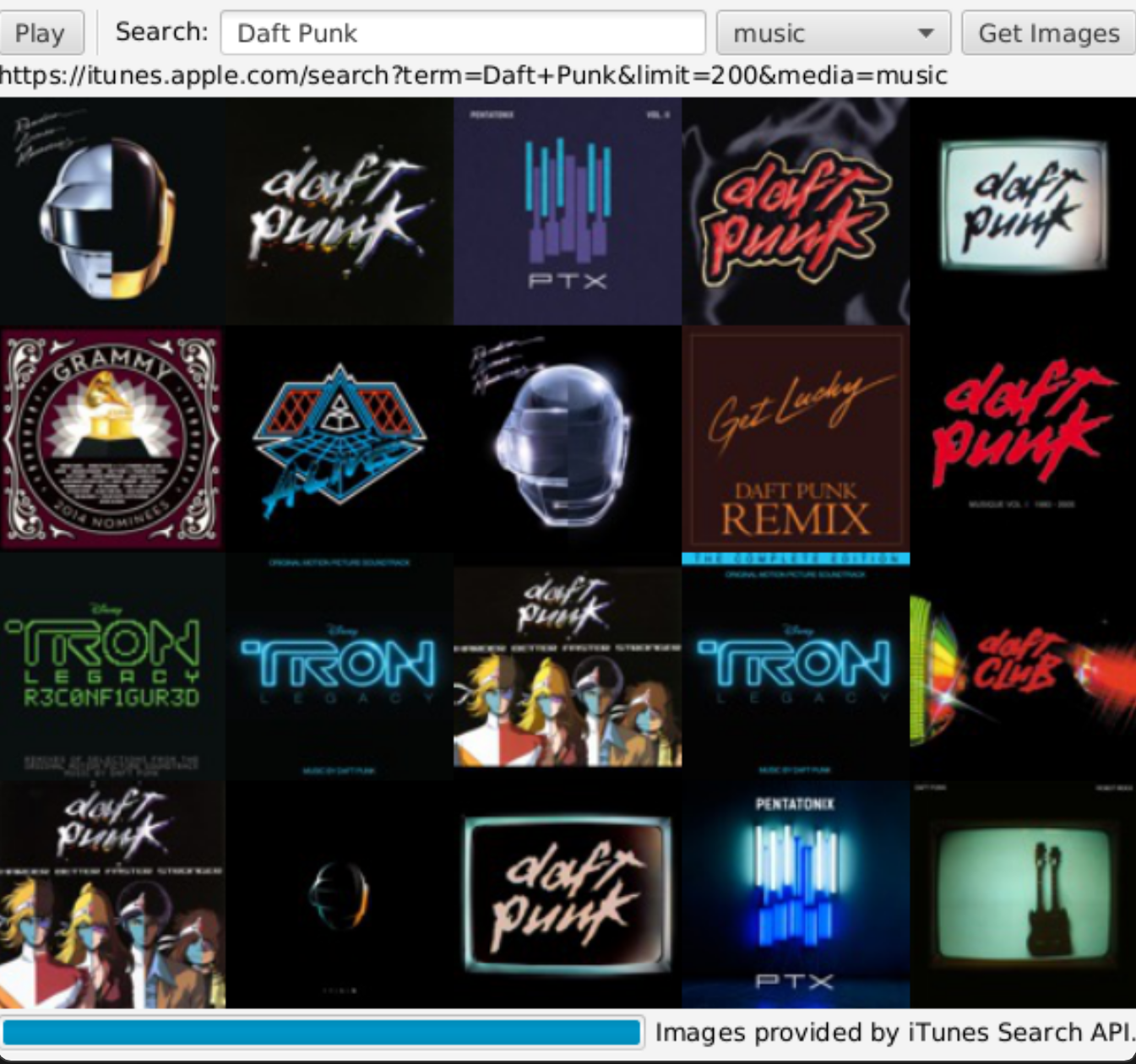Open the Daft Club album artwork
Image resolution: width=1136 pixels, height=1064 pixels.
1022,667
